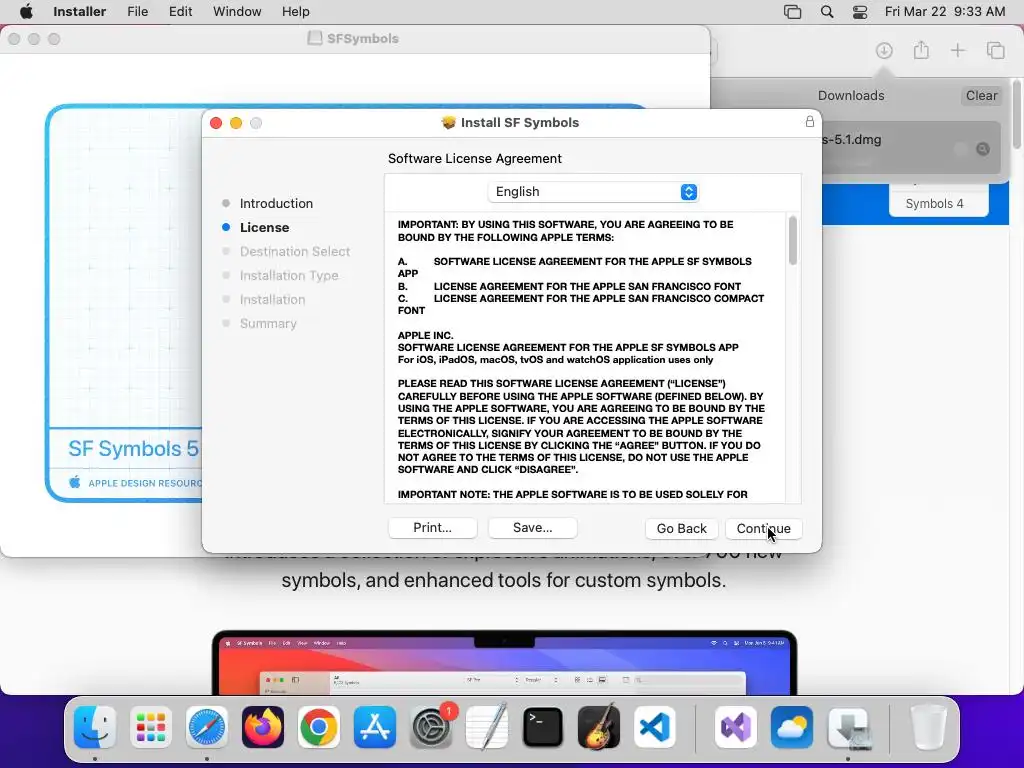The image size is (1024, 768).
Task: Switch to Safari in the Dock
Action: (206, 727)
